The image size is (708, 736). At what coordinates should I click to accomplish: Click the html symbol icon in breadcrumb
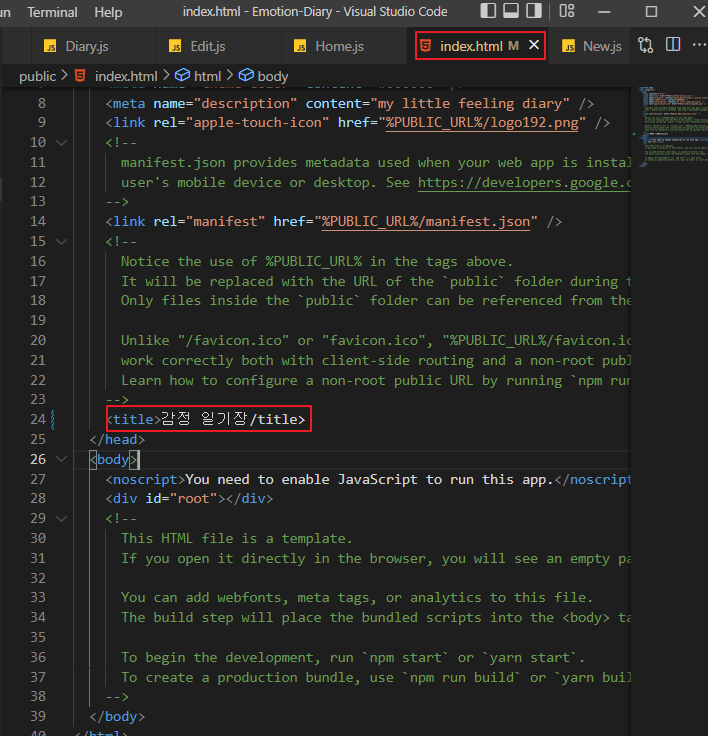point(182,76)
